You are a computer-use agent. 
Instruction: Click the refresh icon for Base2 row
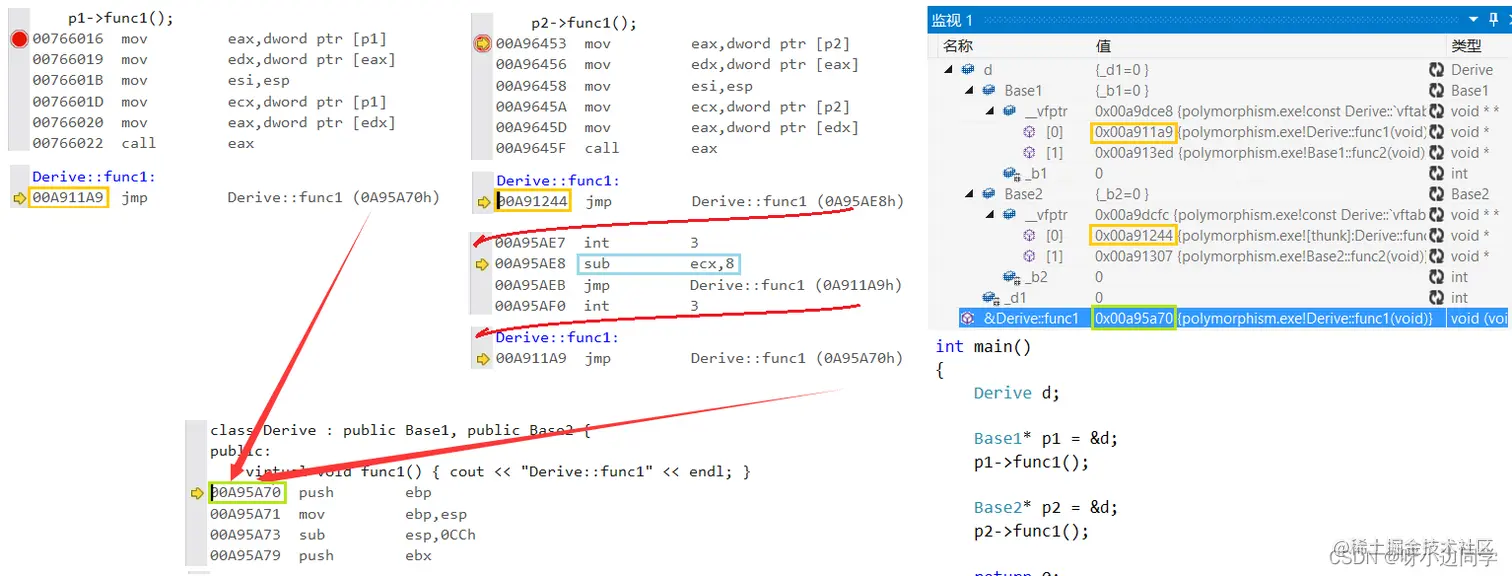pos(1436,194)
